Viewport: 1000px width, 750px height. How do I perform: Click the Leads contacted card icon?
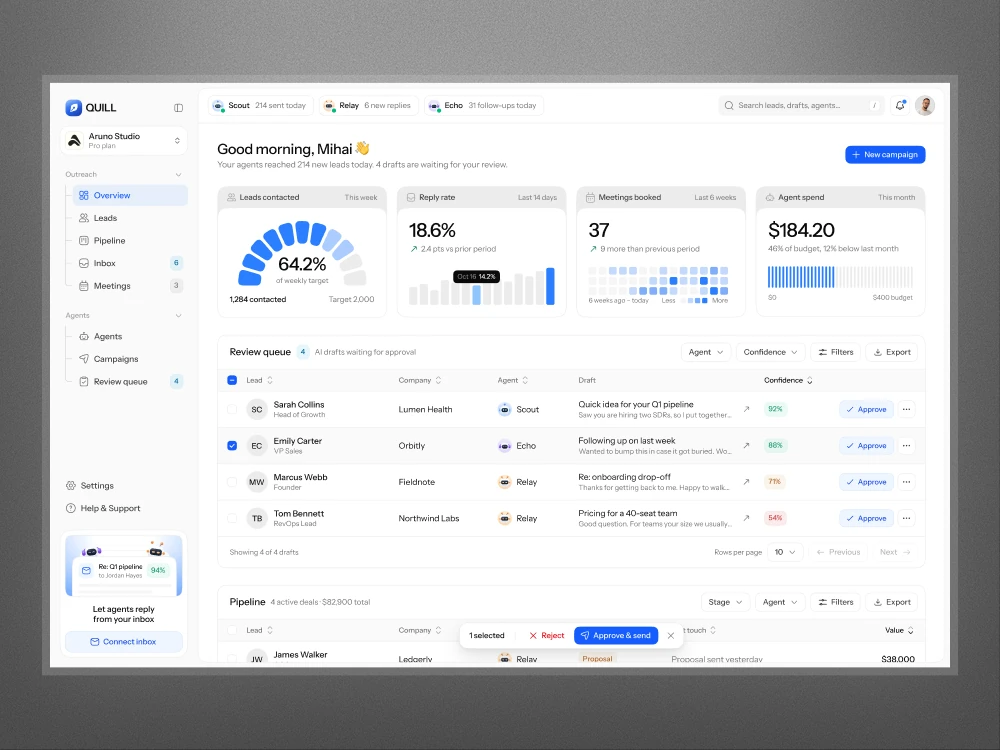point(232,198)
